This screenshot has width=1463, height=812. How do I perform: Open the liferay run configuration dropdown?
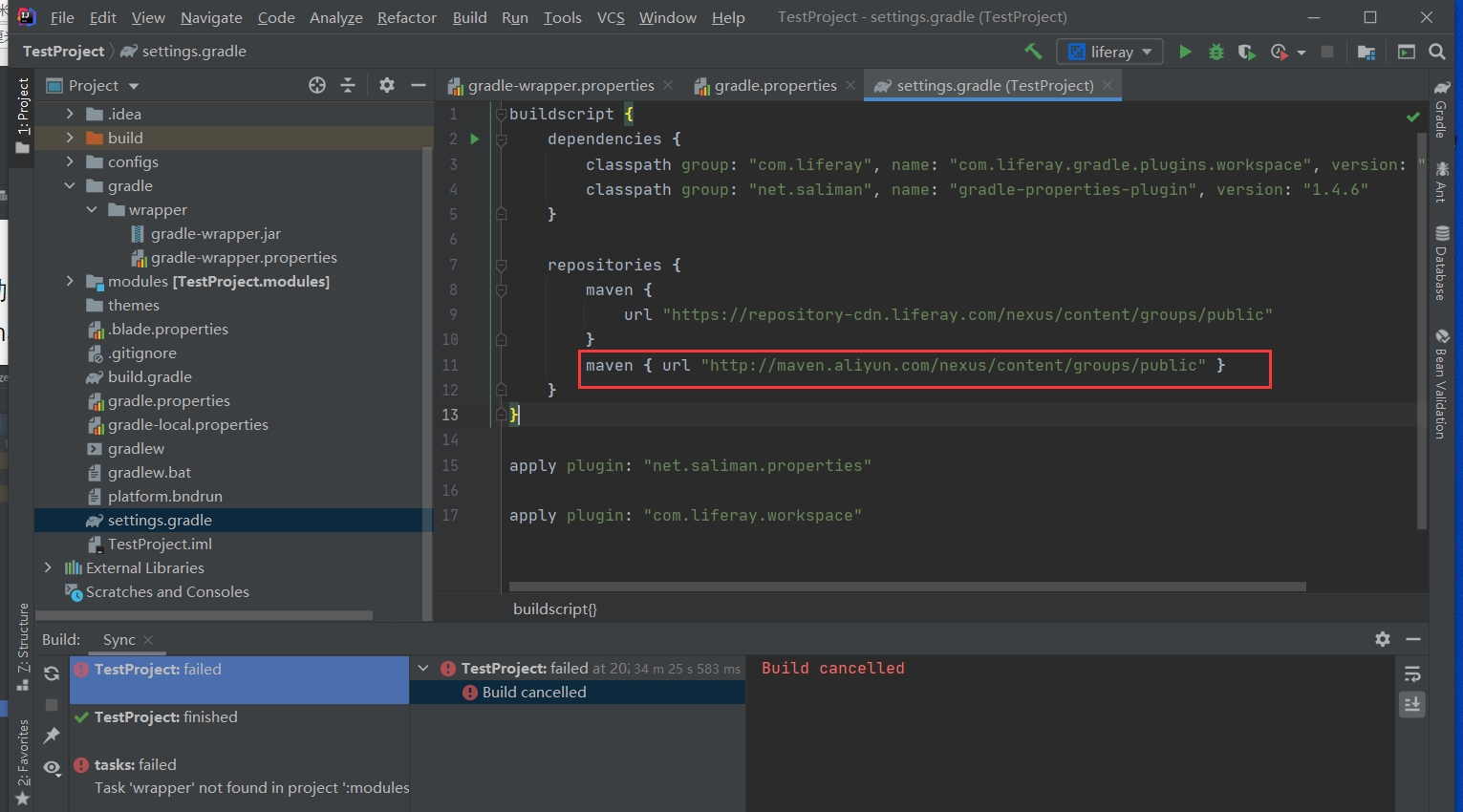click(1109, 52)
